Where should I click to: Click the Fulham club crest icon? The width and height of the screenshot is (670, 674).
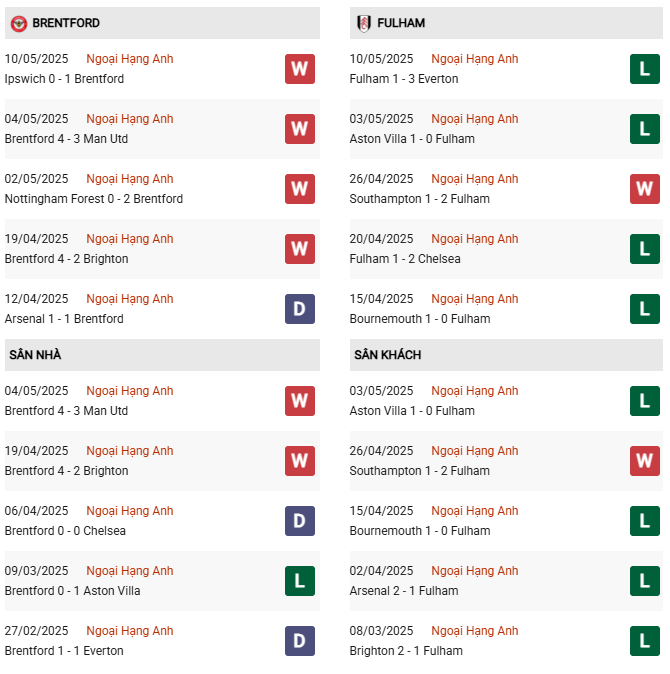tap(364, 23)
